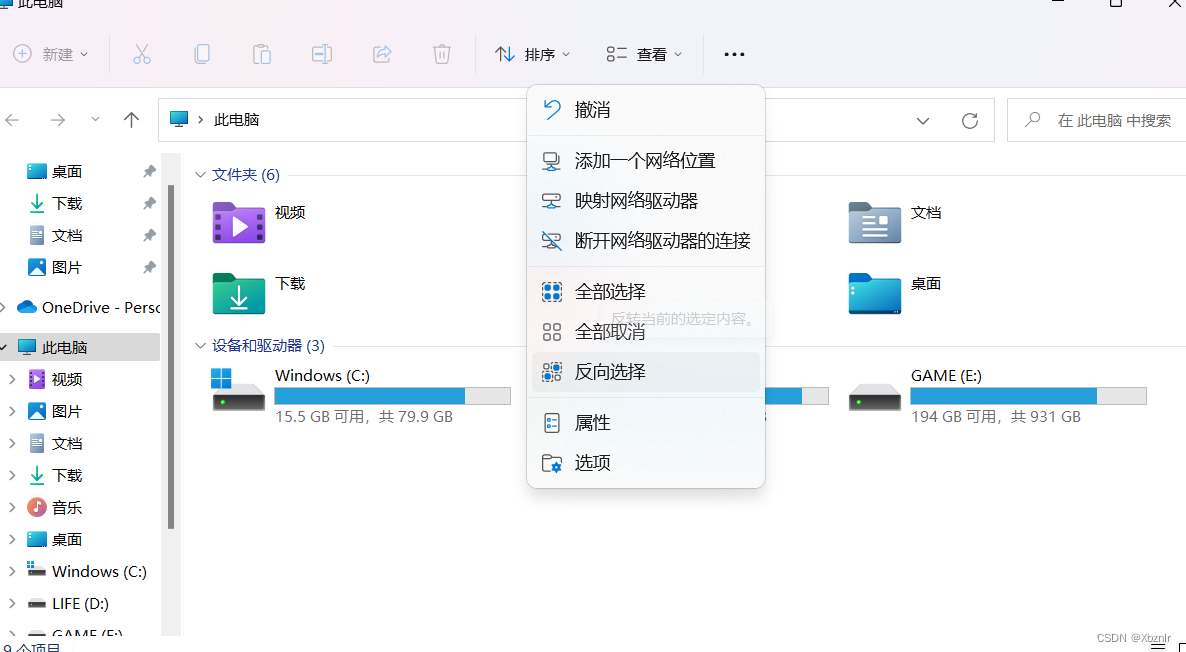1186x652 pixels.
Task: Click the GAME (E:) storage usage bar
Action: 1029,396
